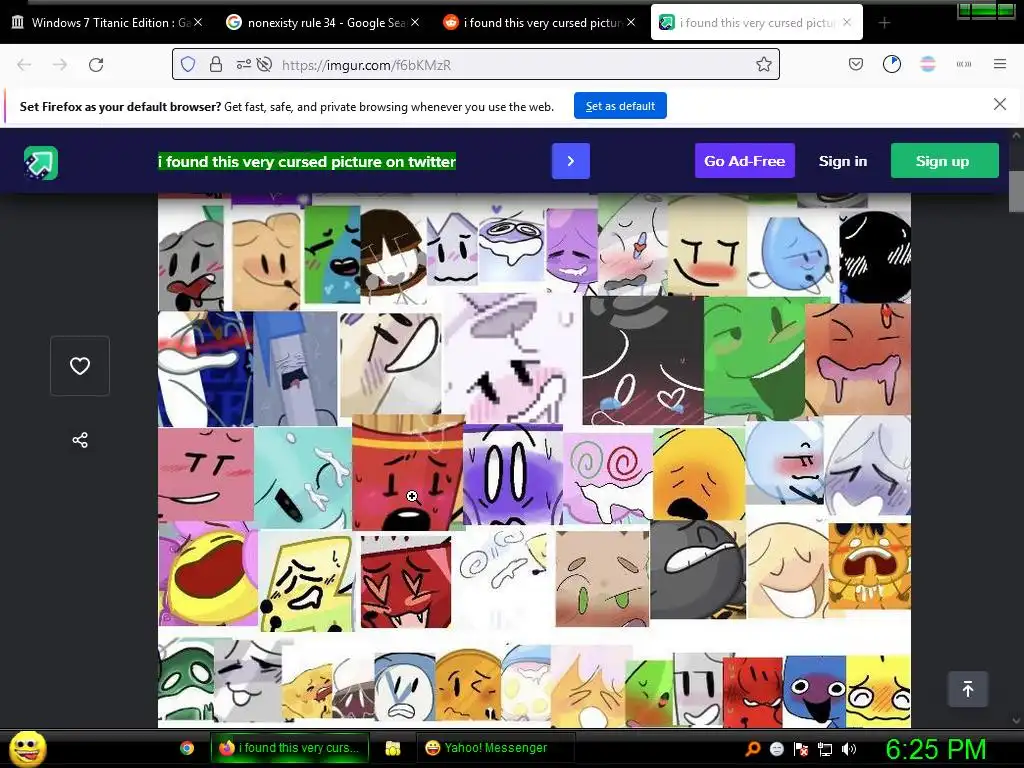Open the circular timer extension icon
Image resolution: width=1024 pixels, height=768 pixels.
(891, 64)
